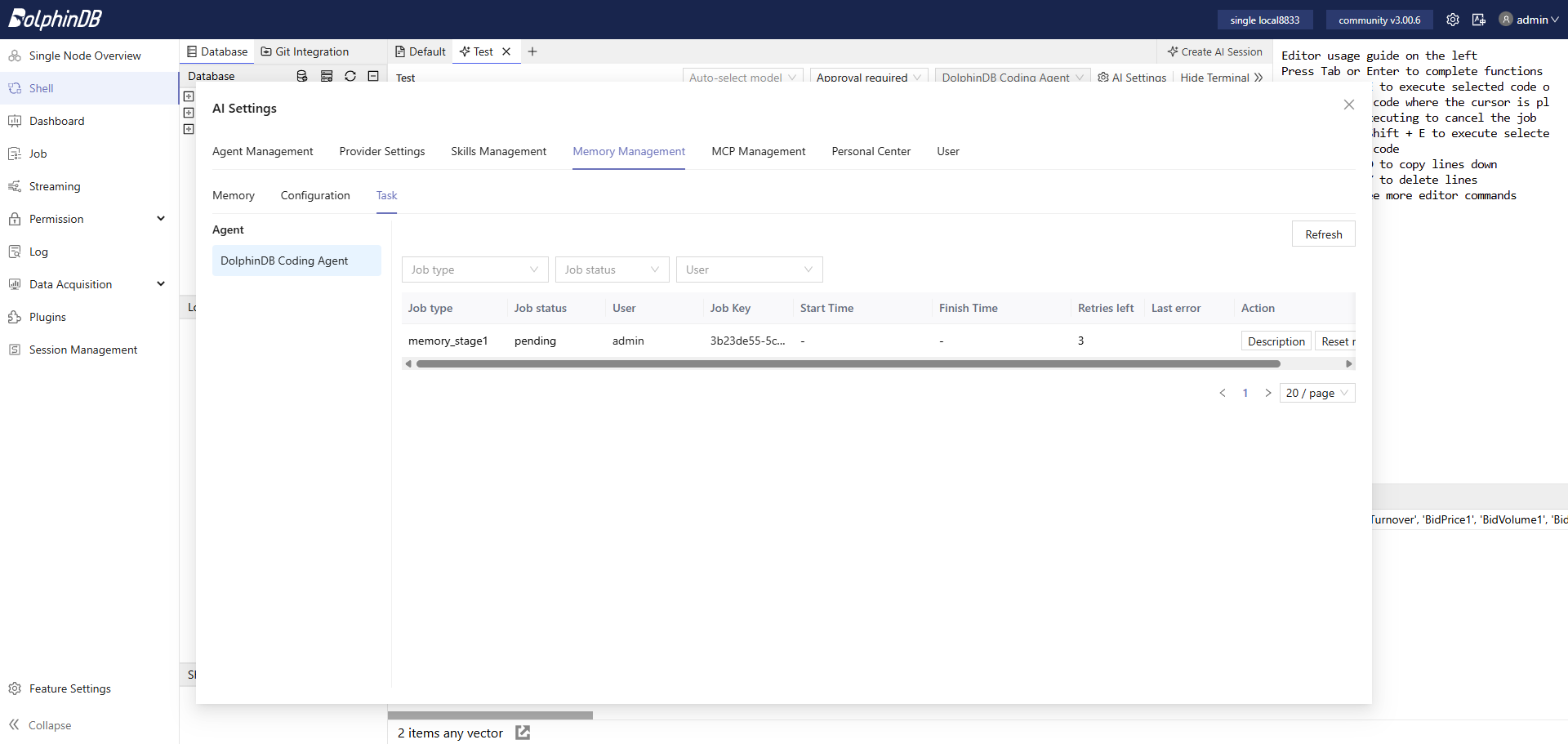Select DolphinDB Coding Agent in Agent list
Viewport: 1568px width, 744px height.
click(x=296, y=261)
